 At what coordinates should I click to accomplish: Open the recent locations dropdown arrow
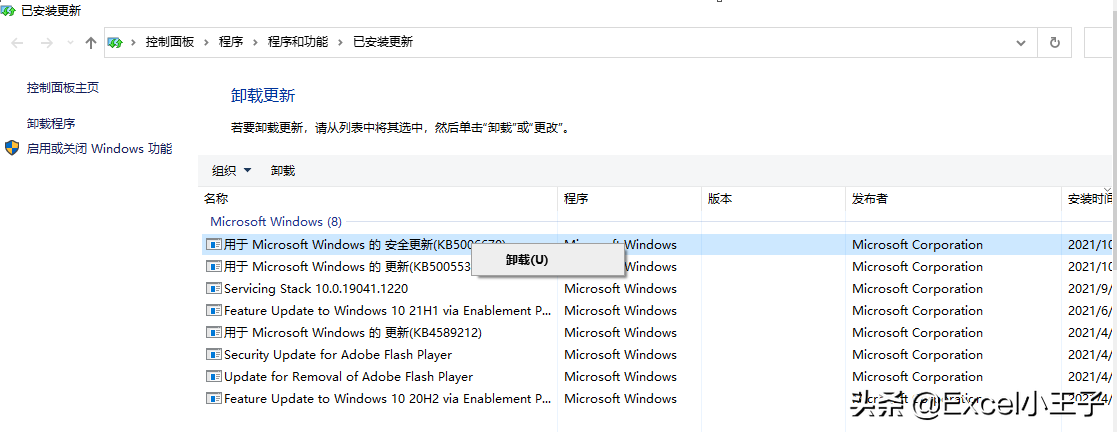pyautogui.click(x=70, y=43)
